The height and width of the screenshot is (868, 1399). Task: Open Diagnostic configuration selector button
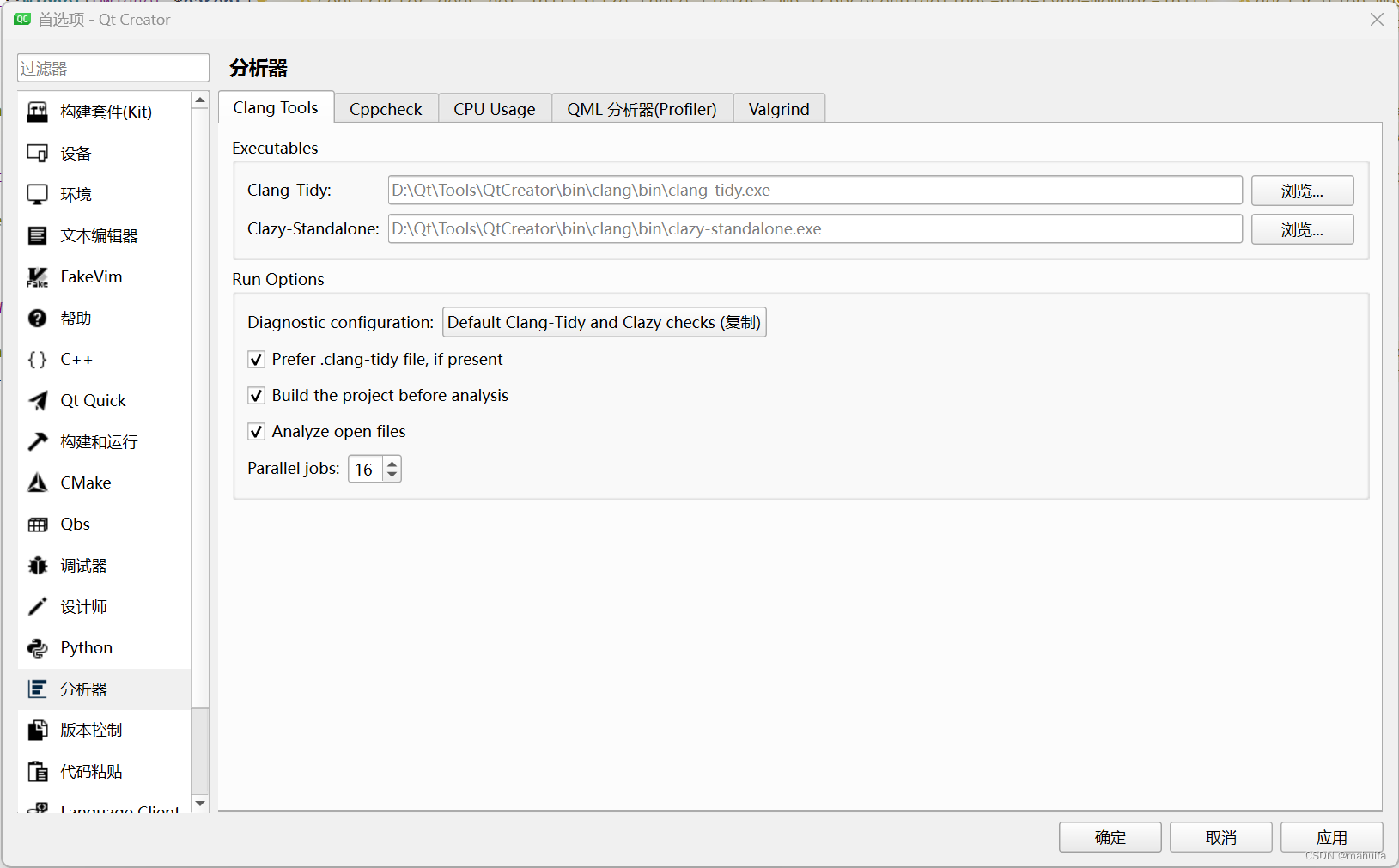click(604, 322)
